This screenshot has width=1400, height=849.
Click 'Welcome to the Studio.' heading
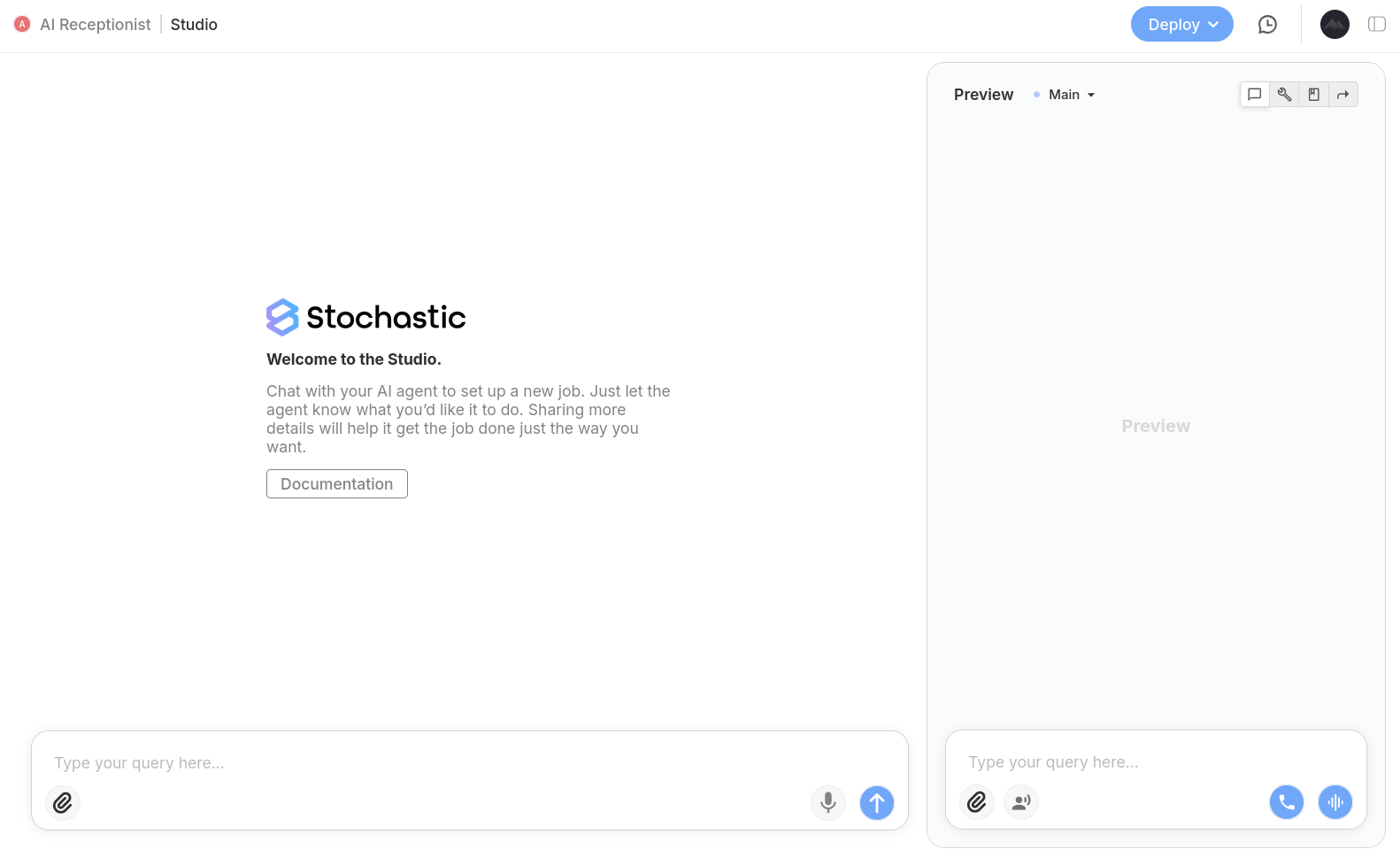tap(354, 359)
